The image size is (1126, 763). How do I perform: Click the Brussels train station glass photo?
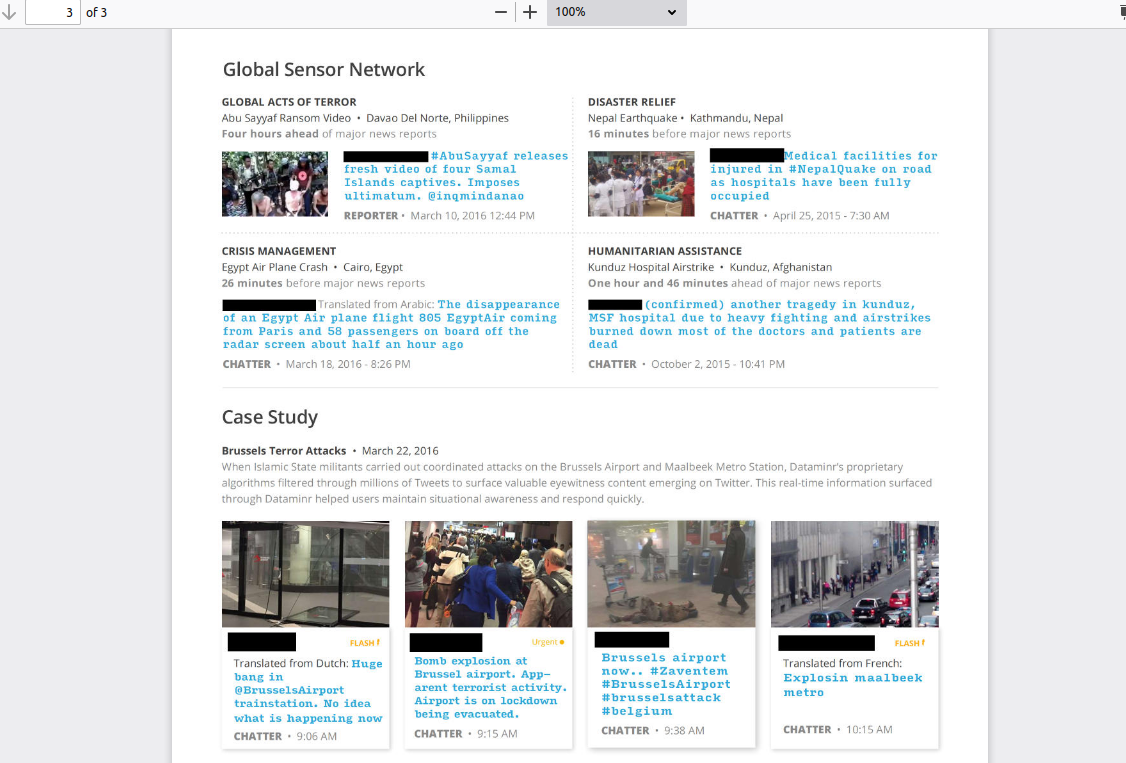(305, 574)
